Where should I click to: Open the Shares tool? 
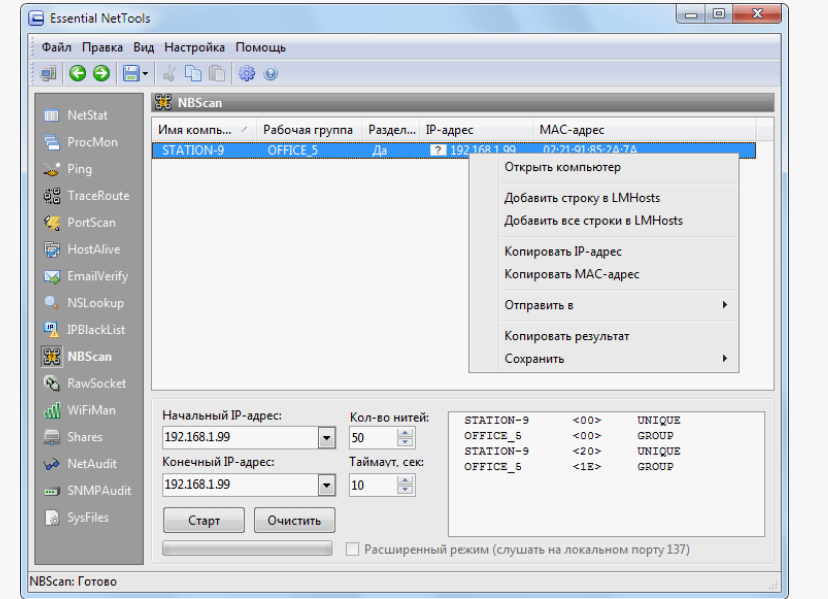(73, 437)
